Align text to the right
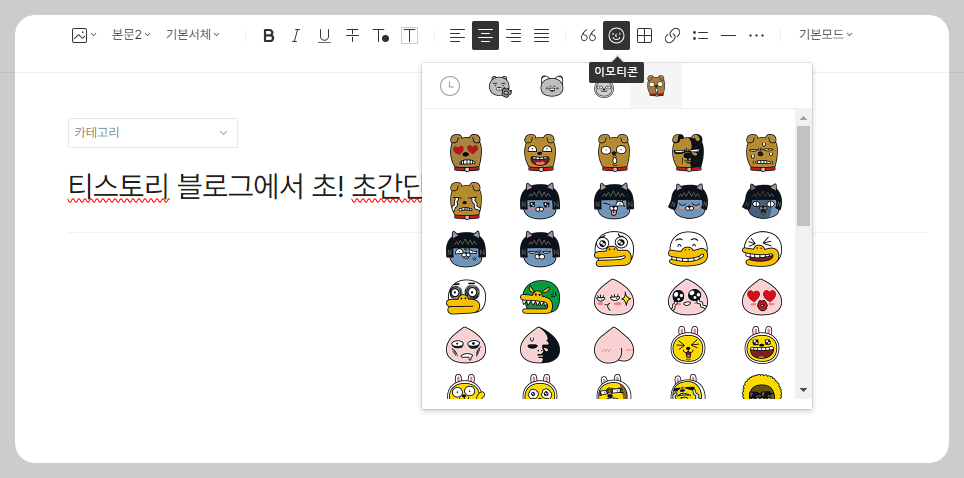 coord(513,36)
